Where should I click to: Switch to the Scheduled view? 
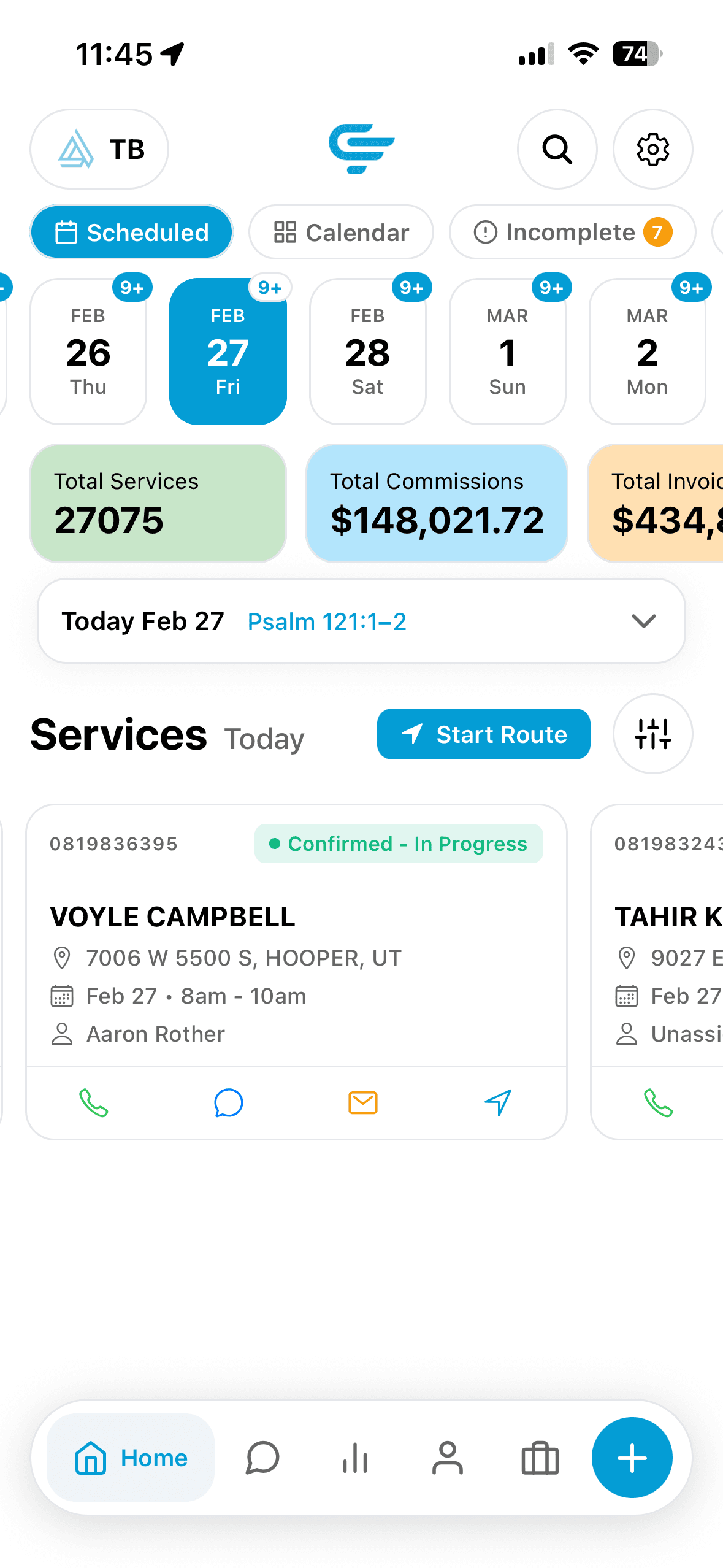[x=131, y=232]
